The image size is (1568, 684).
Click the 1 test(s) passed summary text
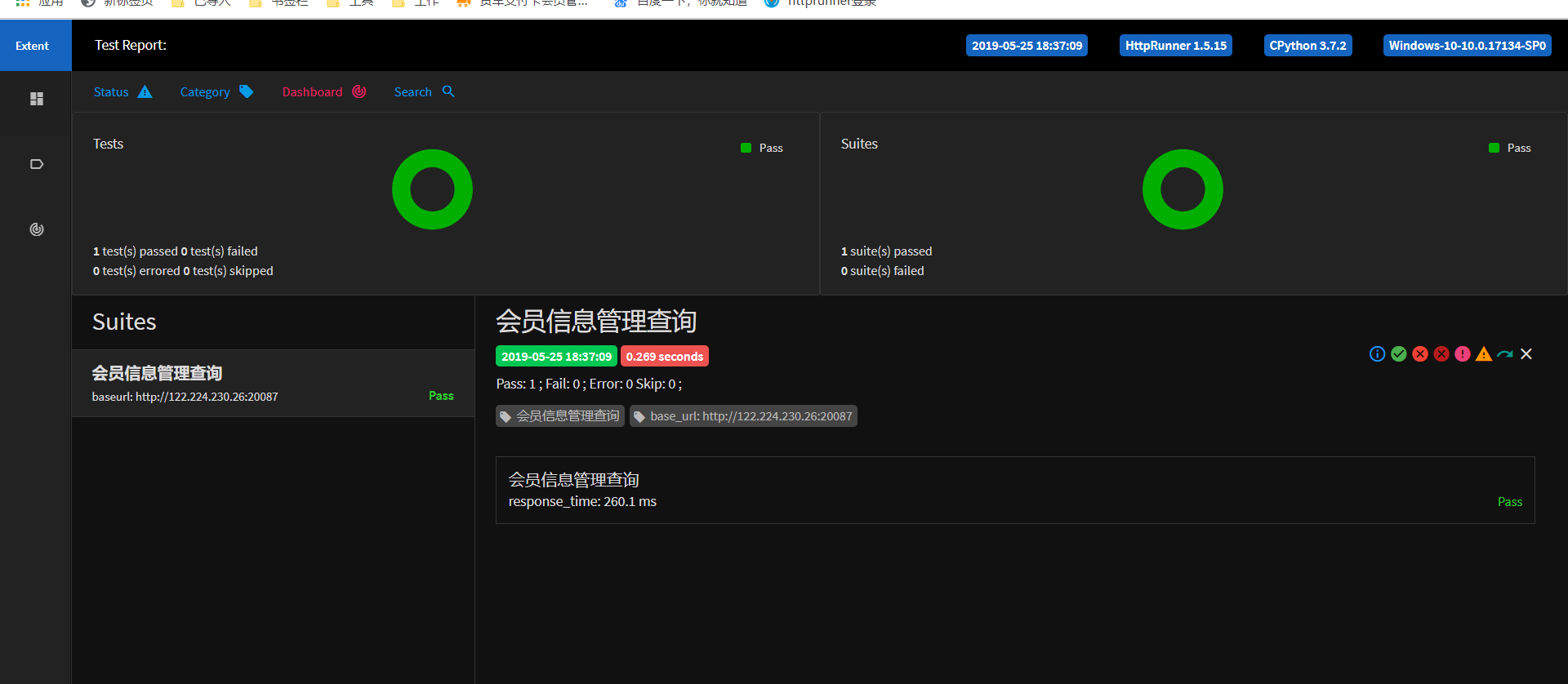click(x=136, y=251)
